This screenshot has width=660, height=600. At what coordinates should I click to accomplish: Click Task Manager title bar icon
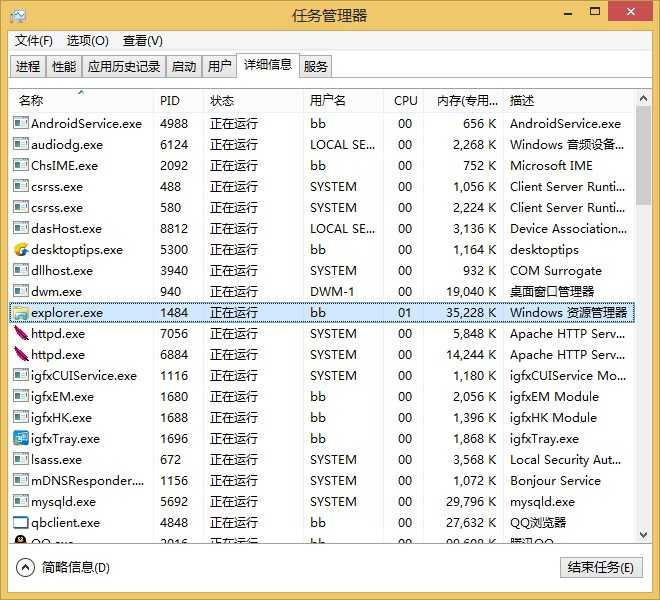[18, 15]
